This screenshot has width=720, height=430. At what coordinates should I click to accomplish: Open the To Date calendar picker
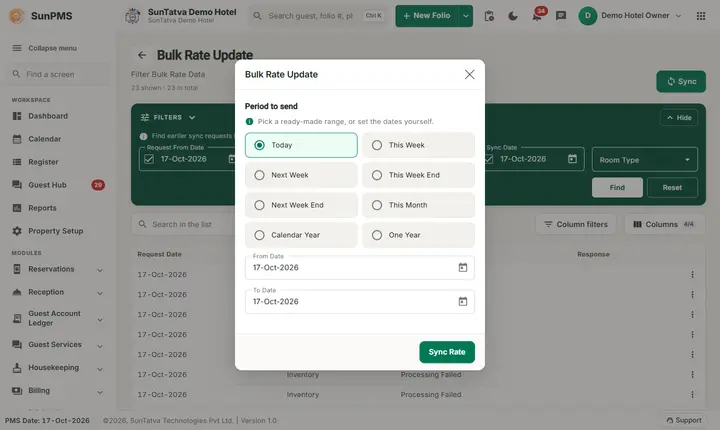pyautogui.click(x=463, y=301)
